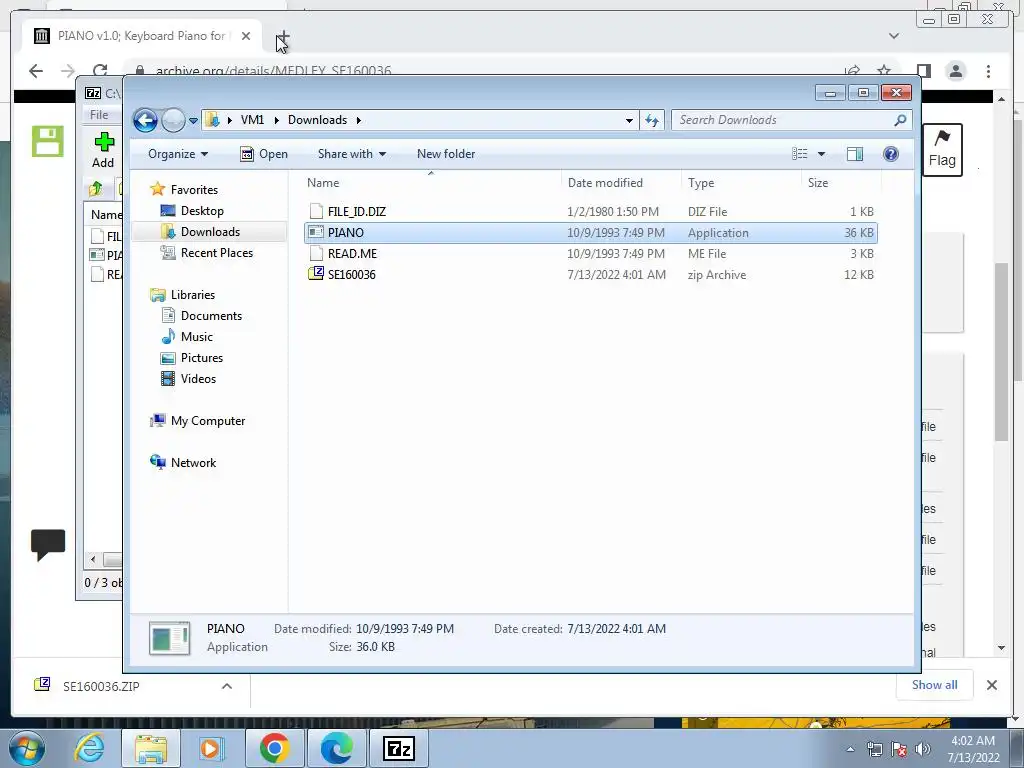Open the recent locations dropdown arrow
Screen dimensions: 1024x768
[193, 121]
